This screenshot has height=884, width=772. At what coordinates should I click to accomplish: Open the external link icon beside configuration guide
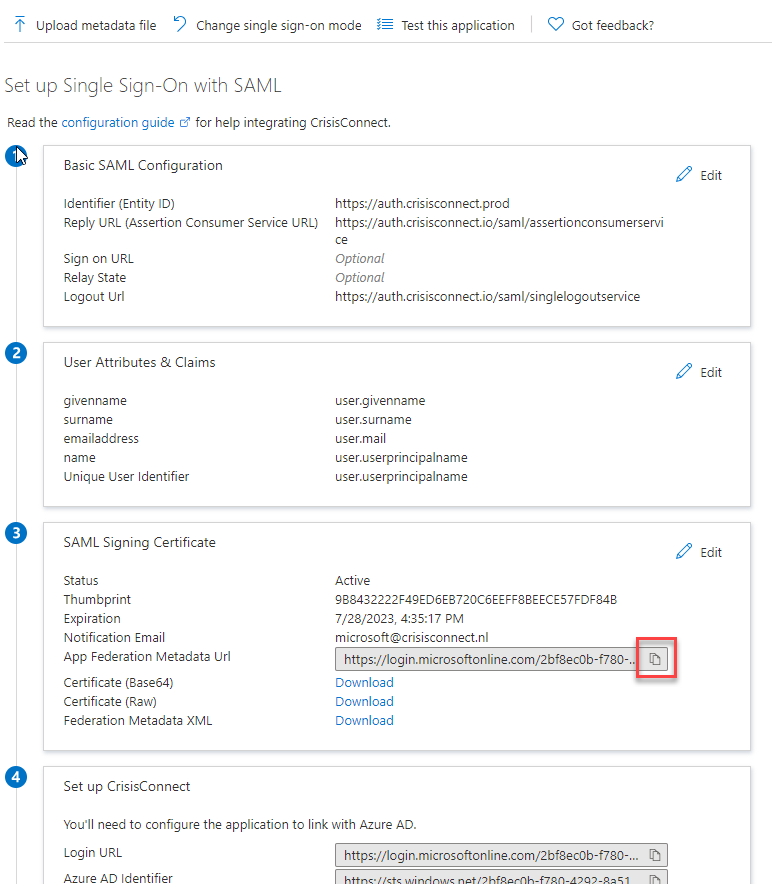[x=184, y=122]
